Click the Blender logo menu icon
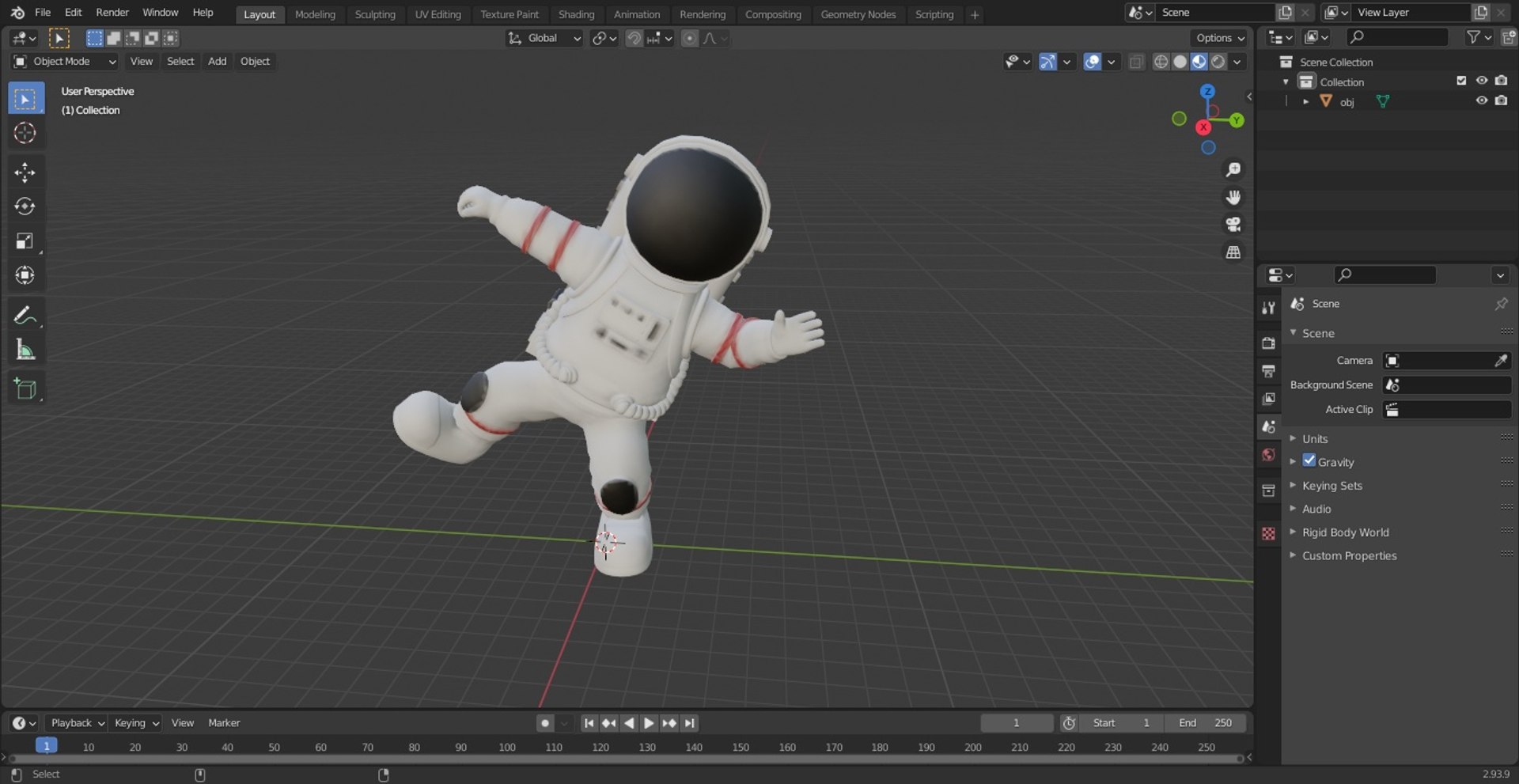1519x784 pixels. point(17,13)
